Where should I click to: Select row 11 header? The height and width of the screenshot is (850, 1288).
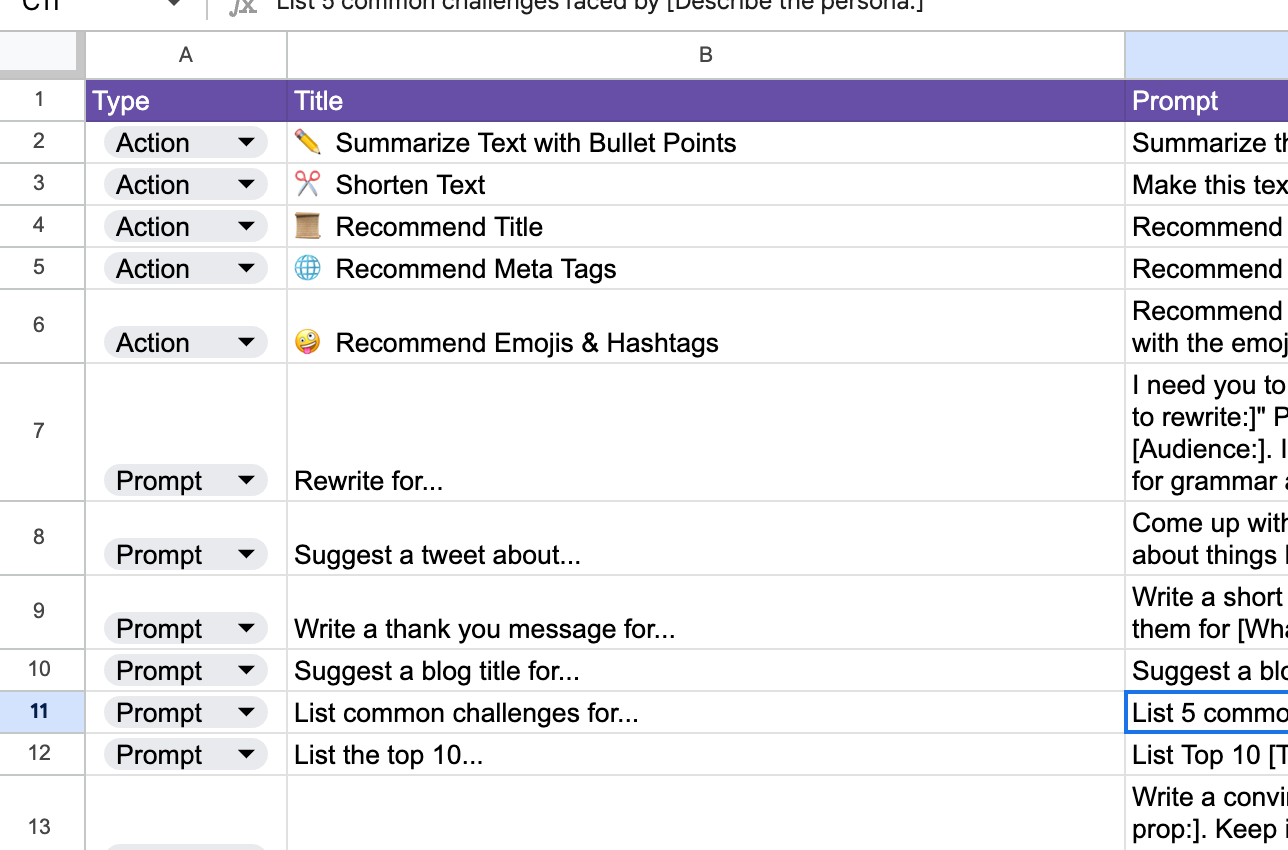(39, 712)
